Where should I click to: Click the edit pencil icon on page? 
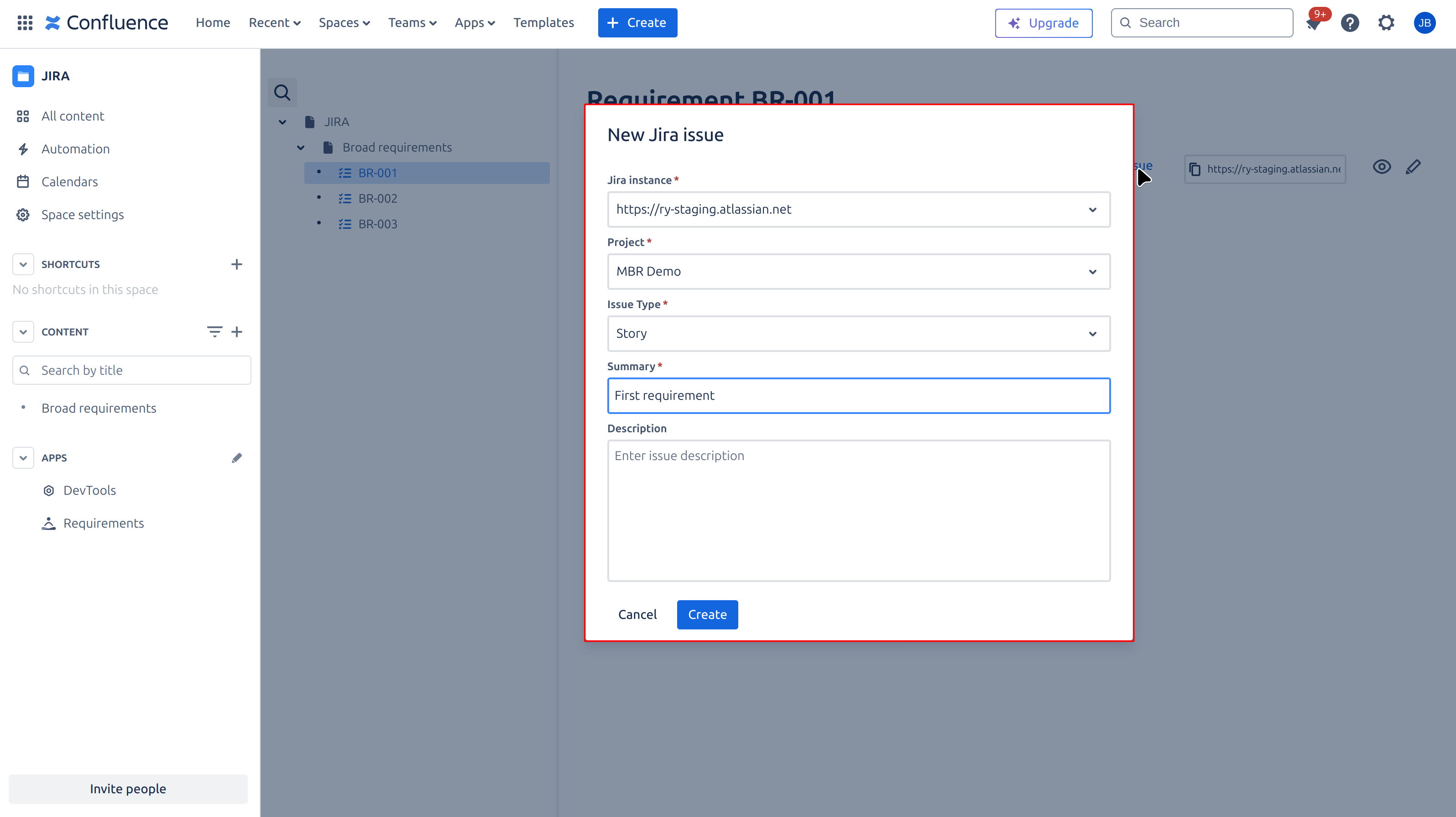(1413, 167)
